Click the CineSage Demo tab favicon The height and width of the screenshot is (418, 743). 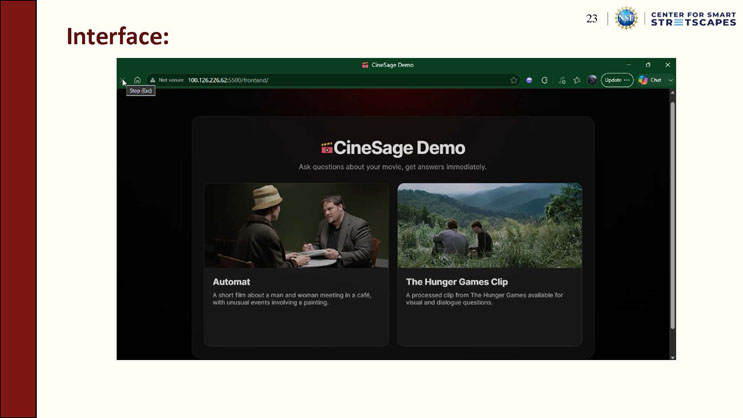[x=365, y=65]
